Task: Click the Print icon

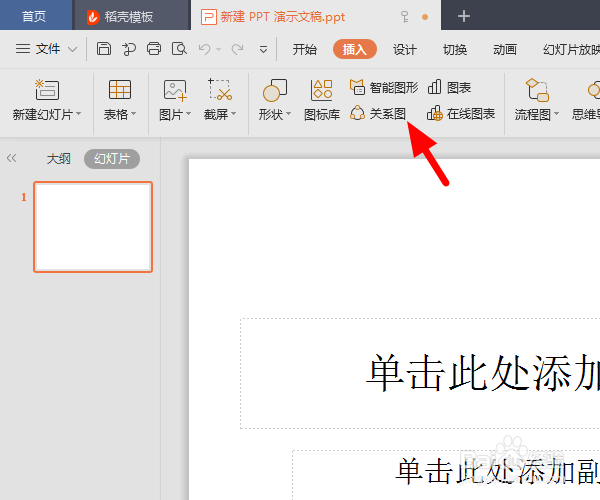Action: (154, 49)
